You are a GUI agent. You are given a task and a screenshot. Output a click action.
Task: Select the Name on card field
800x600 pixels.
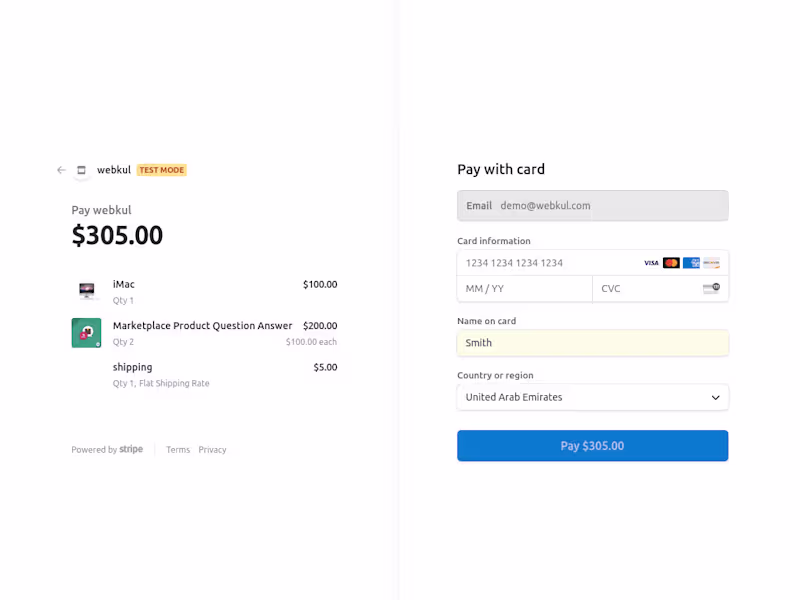click(x=592, y=343)
